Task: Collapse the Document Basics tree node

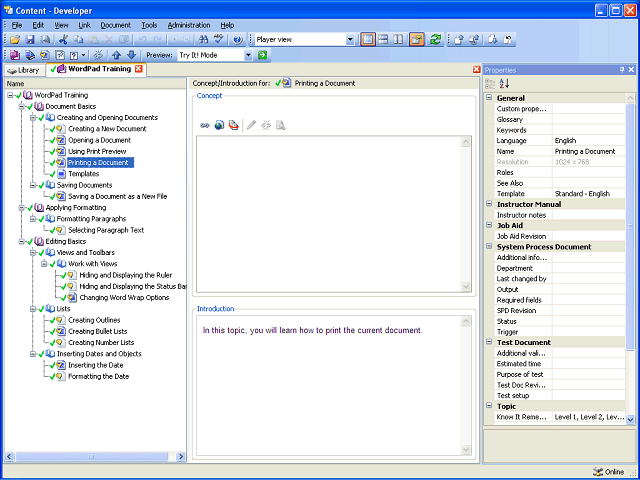Action: (x=22, y=107)
